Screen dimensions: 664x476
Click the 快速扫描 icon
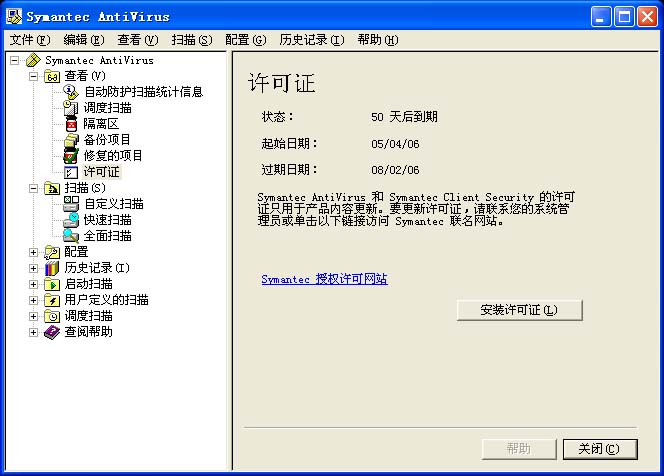(71, 220)
